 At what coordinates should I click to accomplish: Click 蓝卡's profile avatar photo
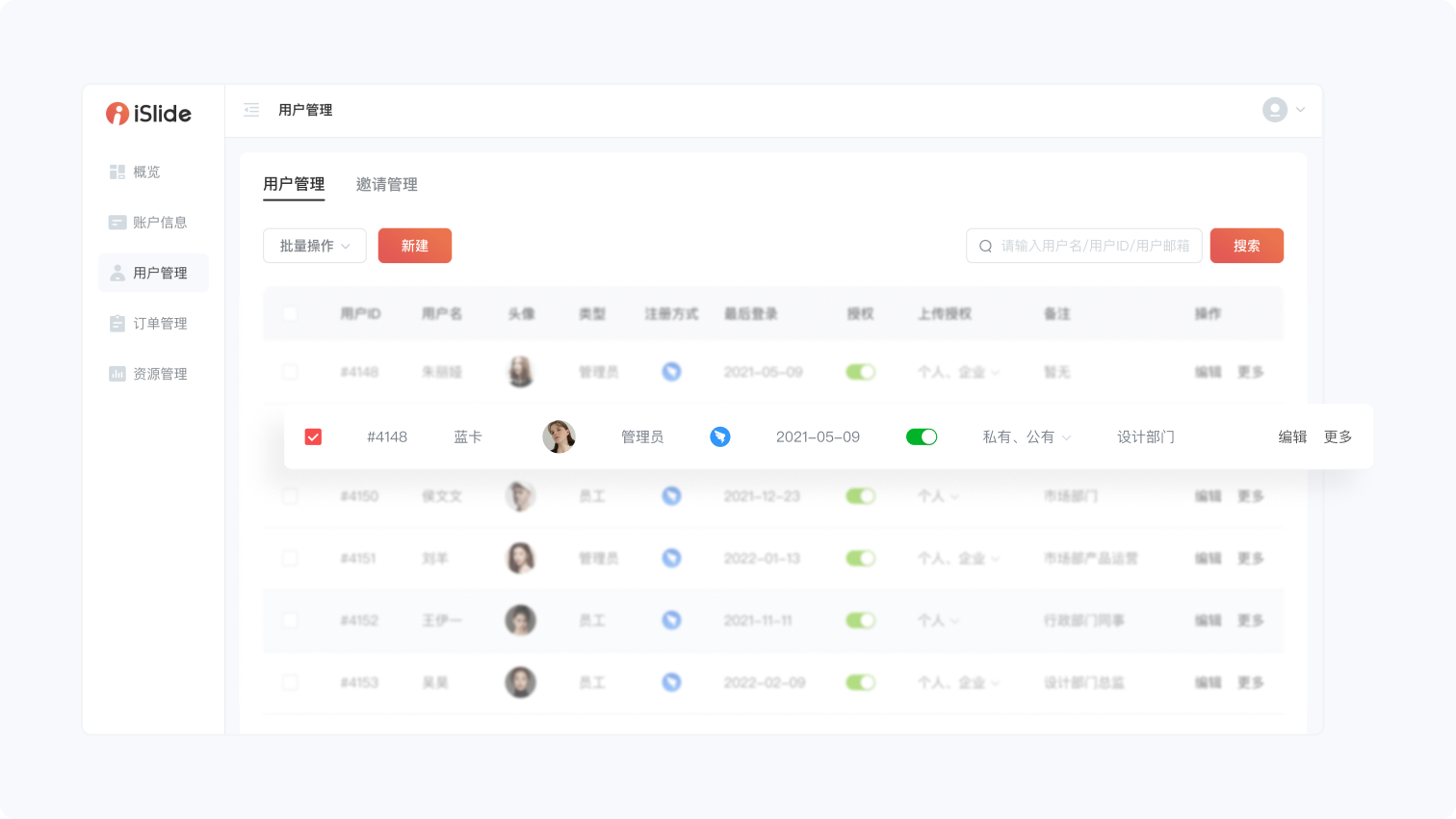(x=559, y=437)
